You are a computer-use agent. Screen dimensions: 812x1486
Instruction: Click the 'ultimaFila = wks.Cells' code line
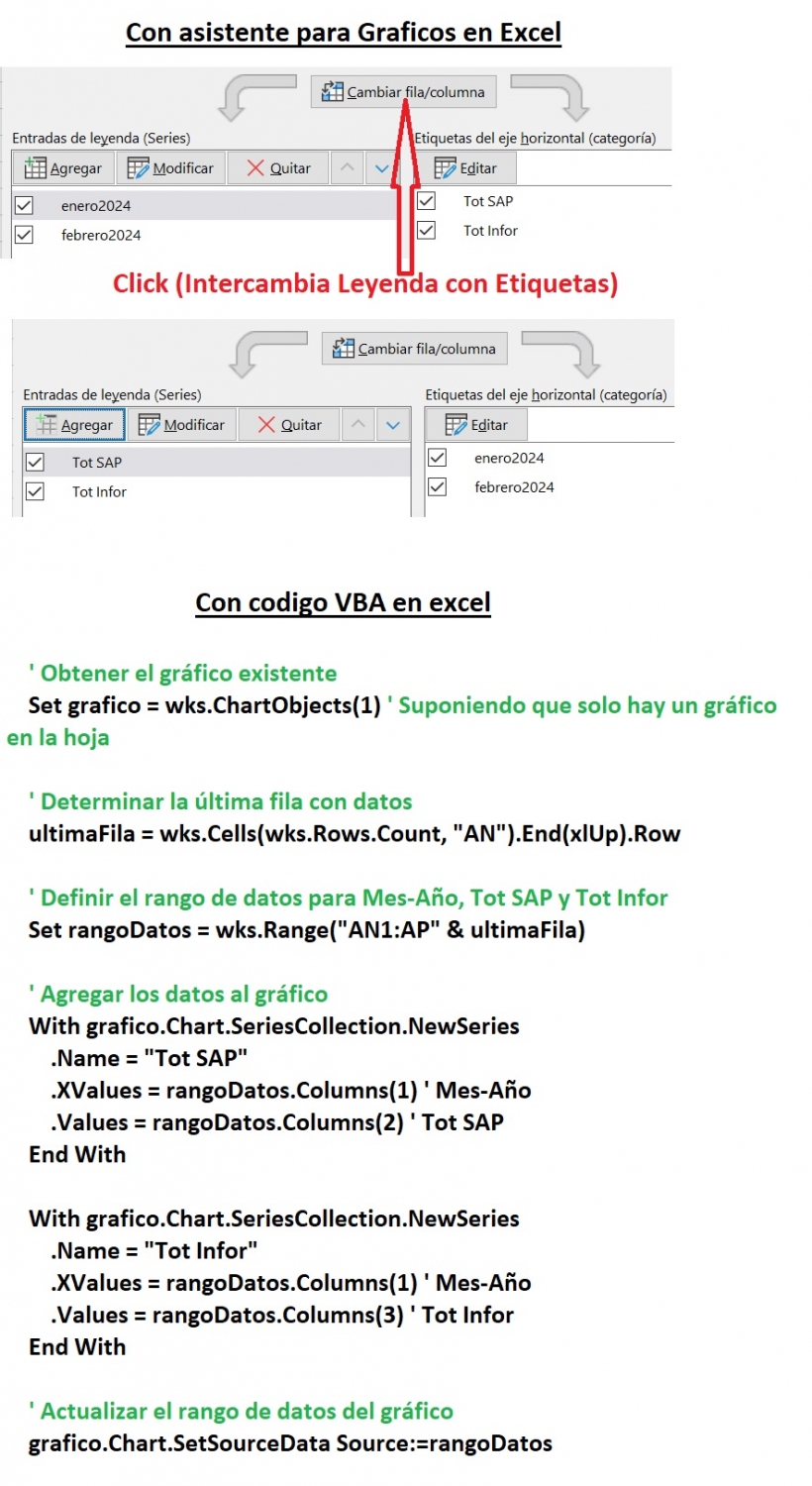point(355,834)
